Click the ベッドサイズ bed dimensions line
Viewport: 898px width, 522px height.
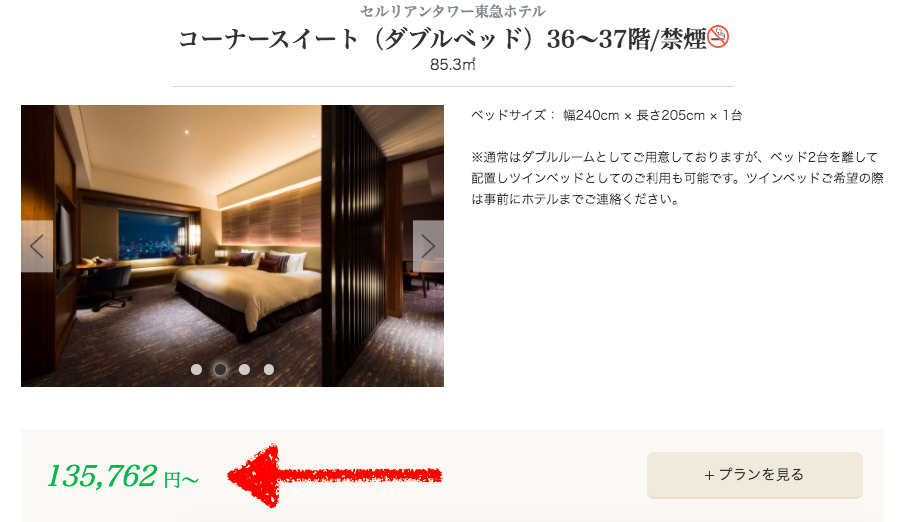click(x=606, y=115)
